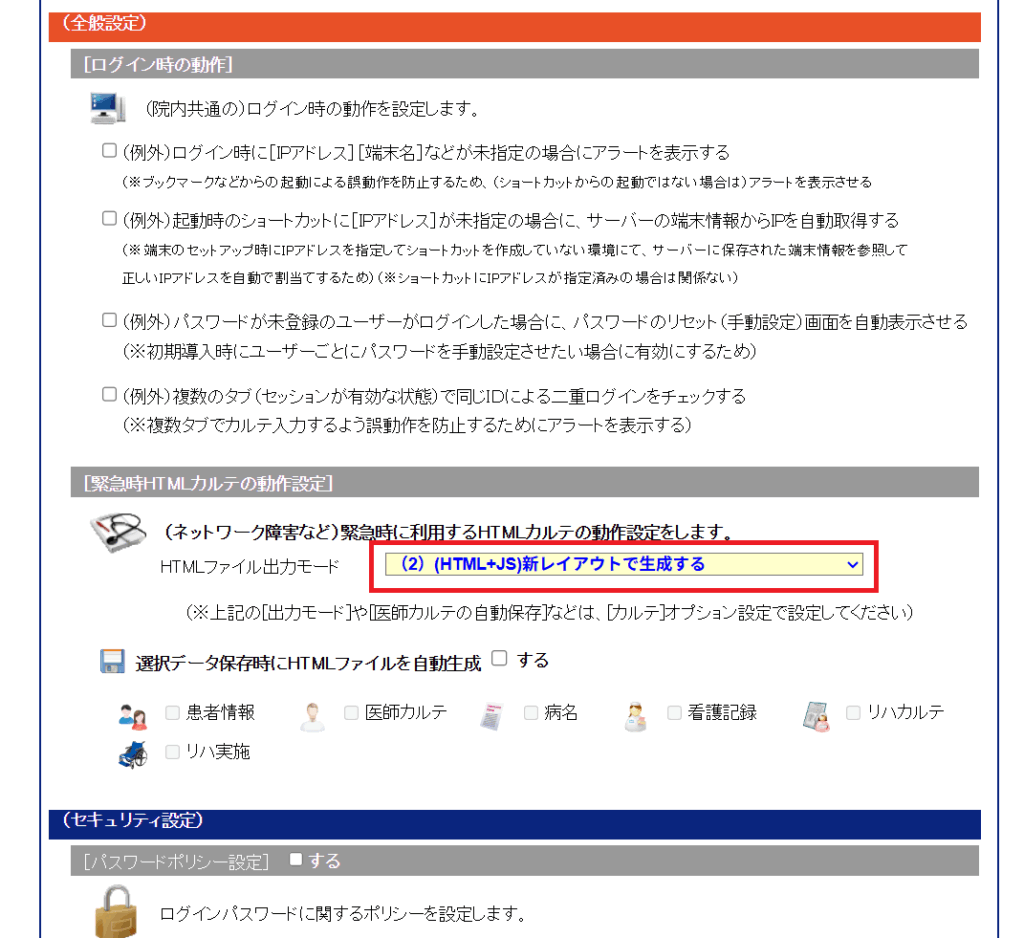The width and height of the screenshot is (1024, 938).
Task: Click the computer monitor icon under ログイン時の動作
Action: [x=106, y=107]
